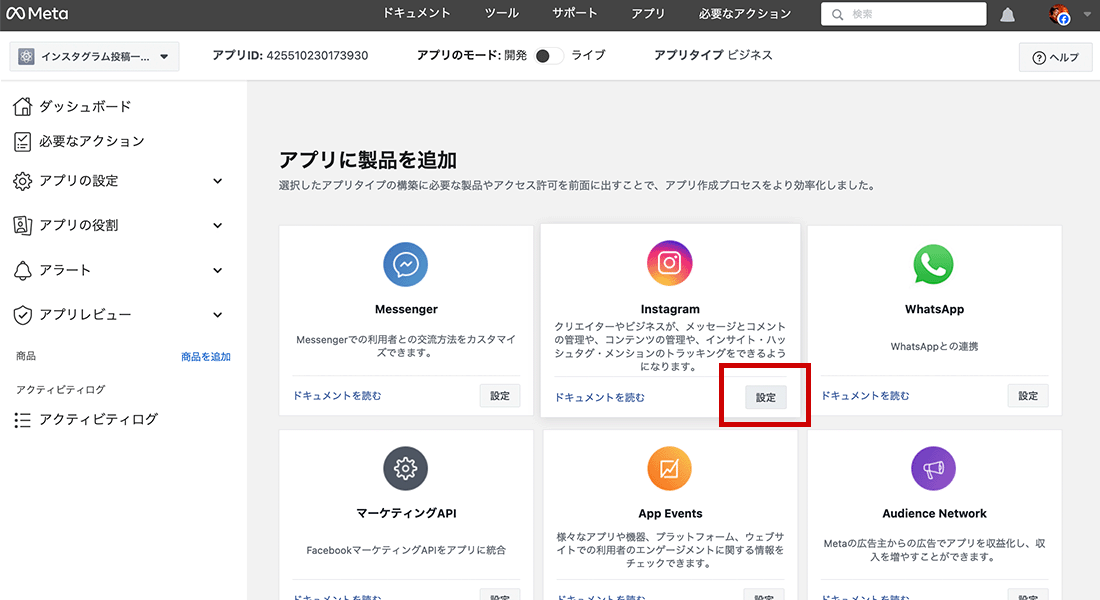Click the アプリID 425510230173930 text
Image resolution: width=1100 pixels, height=600 pixels.
290,55
